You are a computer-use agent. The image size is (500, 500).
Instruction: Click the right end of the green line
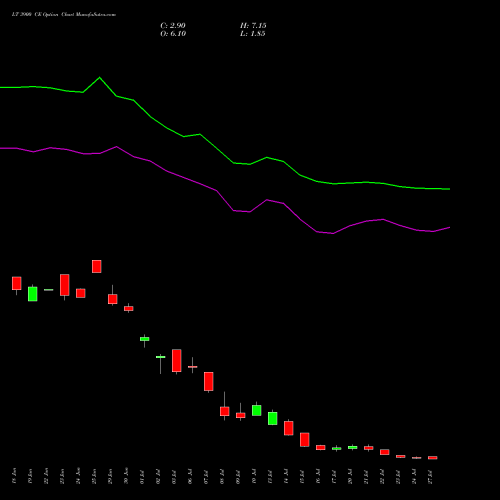(449, 189)
